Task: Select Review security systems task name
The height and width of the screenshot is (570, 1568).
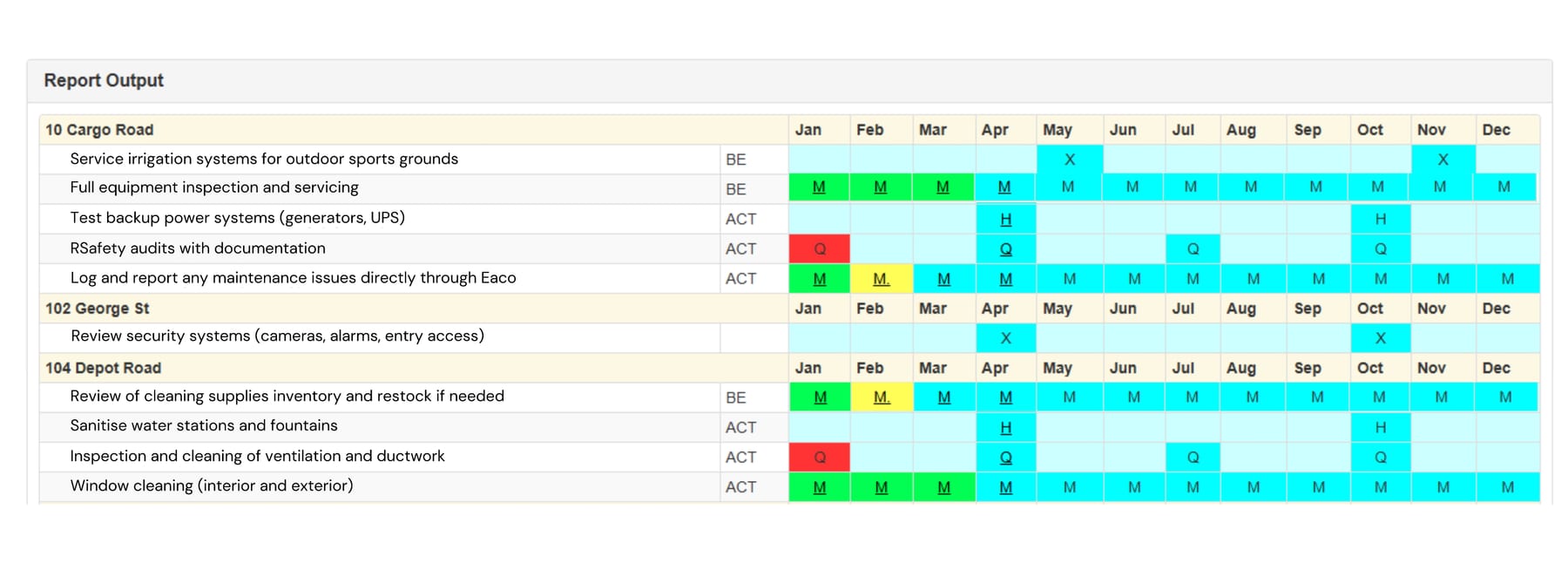Action: [x=278, y=336]
